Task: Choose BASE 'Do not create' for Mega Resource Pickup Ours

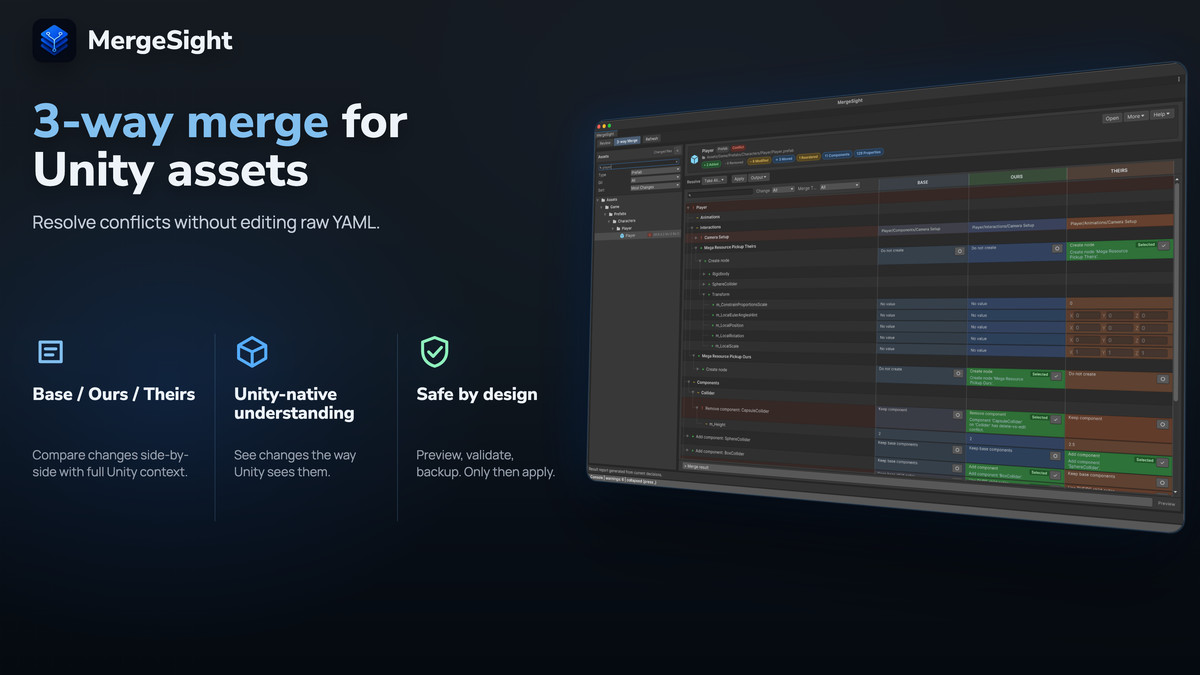Action: coord(958,373)
